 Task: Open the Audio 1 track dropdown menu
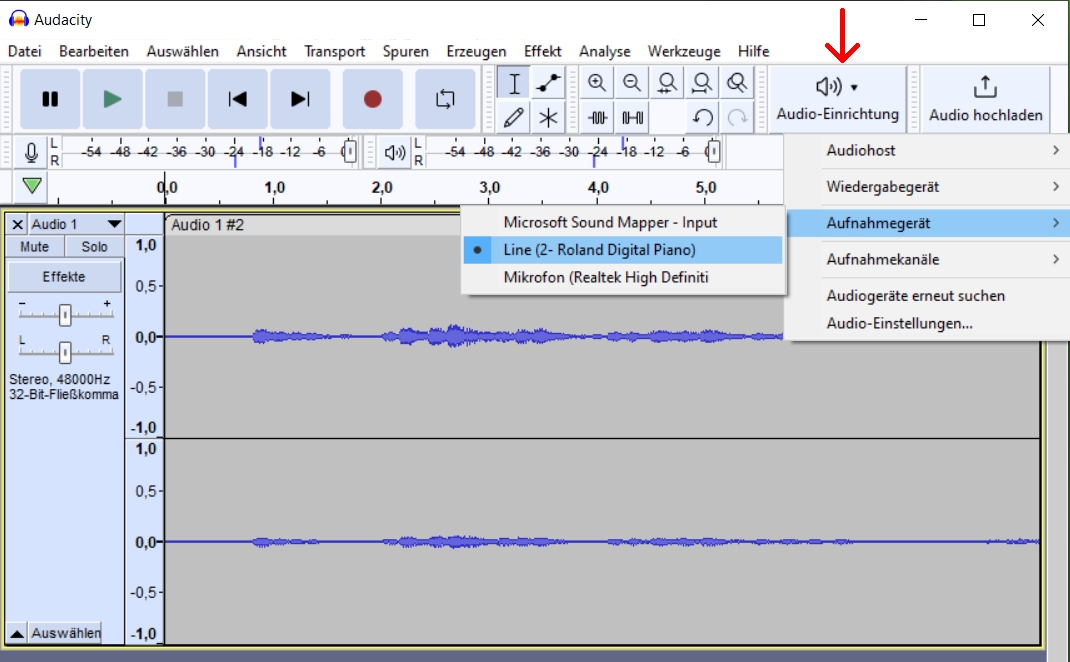tap(114, 225)
